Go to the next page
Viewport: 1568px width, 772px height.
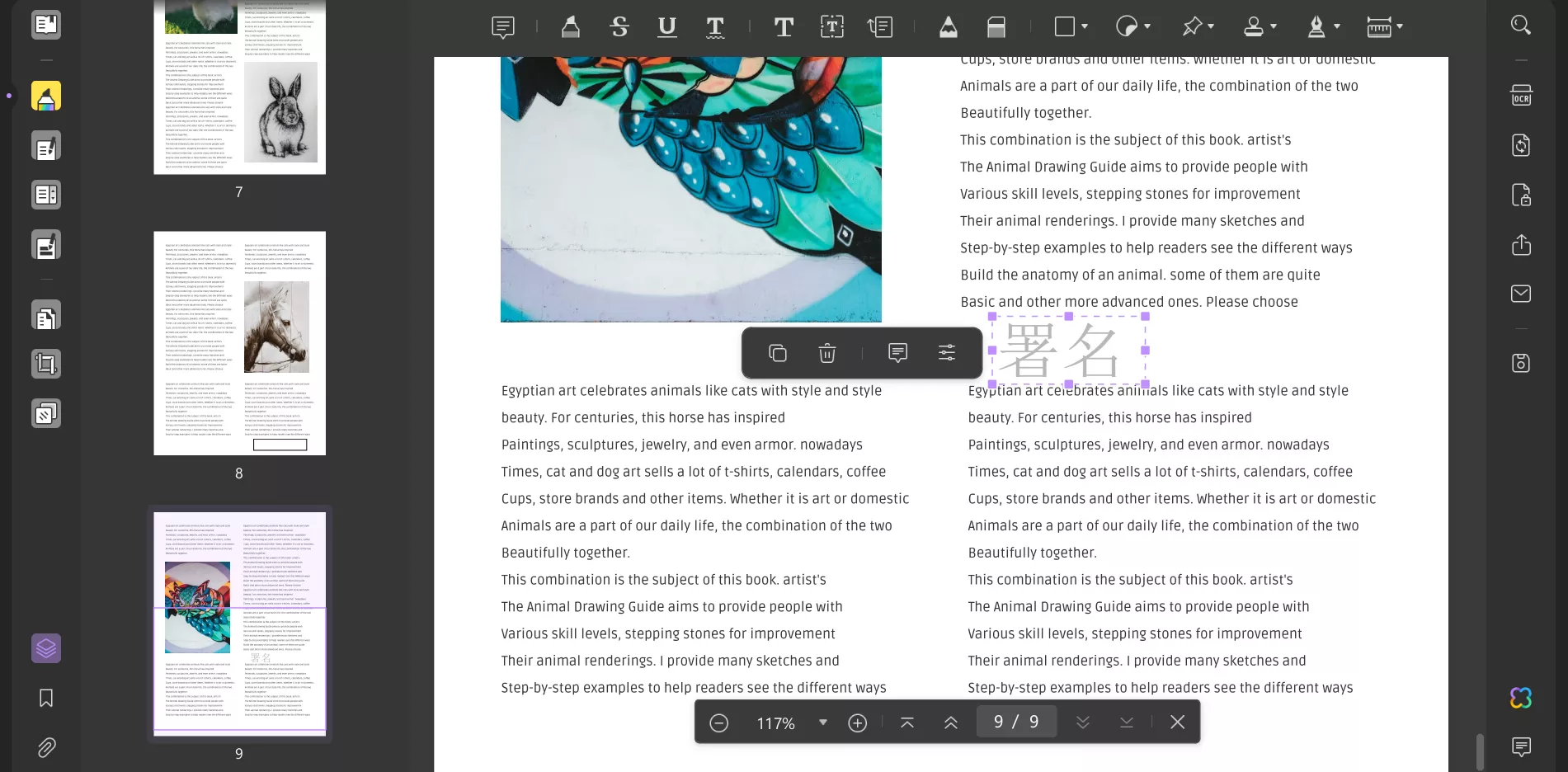point(1083,723)
